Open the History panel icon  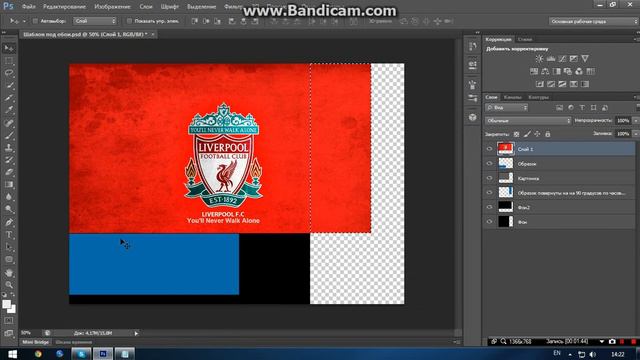473,46
